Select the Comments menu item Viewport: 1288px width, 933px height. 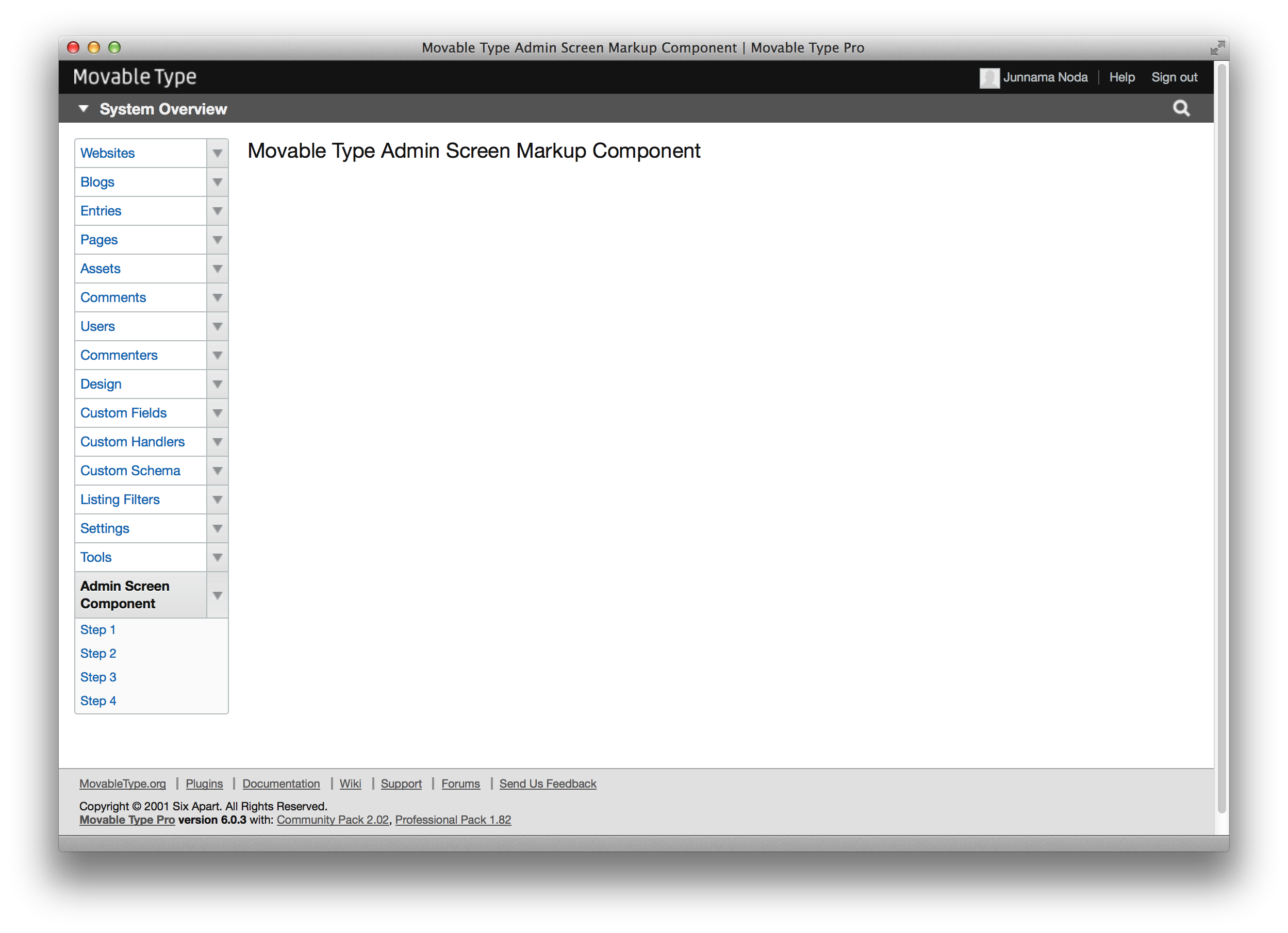click(x=113, y=297)
